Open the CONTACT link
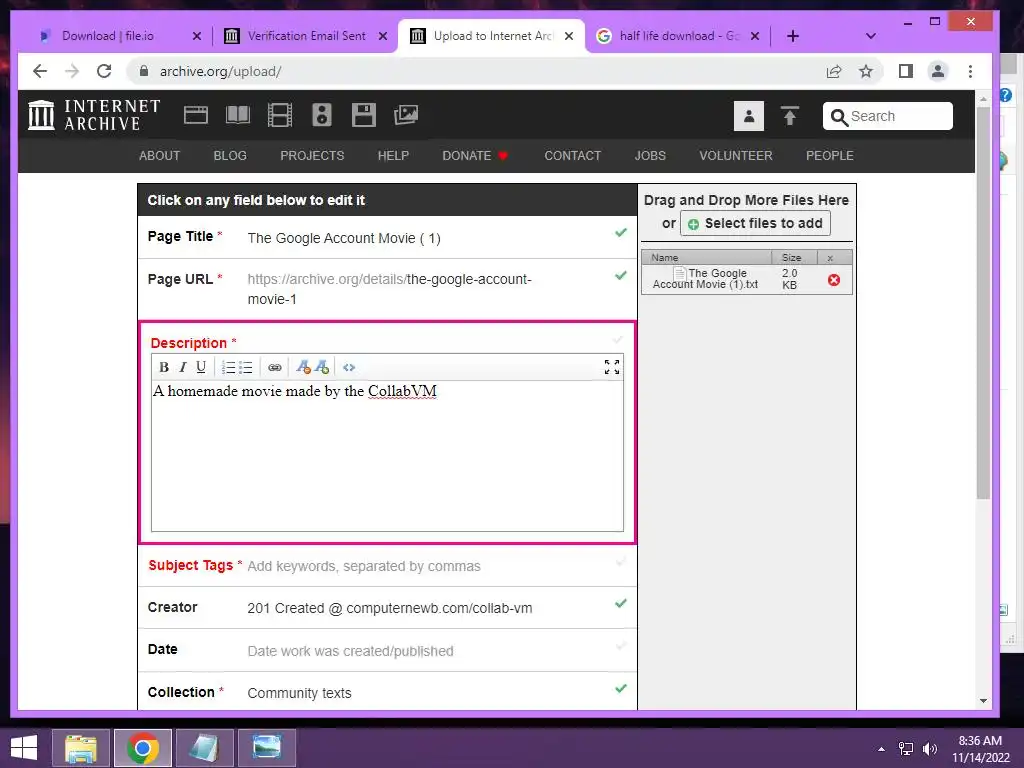The image size is (1024, 768). click(x=573, y=155)
